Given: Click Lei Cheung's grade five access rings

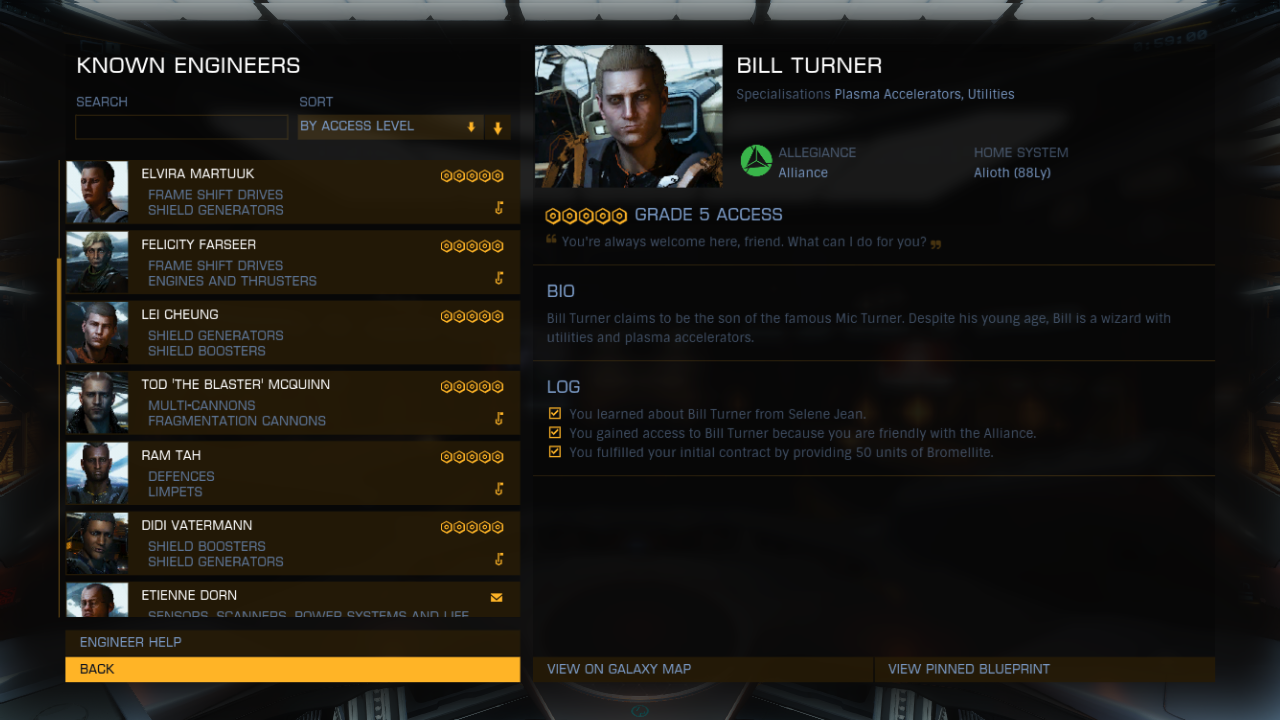Looking at the screenshot, I should coord(472,316).
